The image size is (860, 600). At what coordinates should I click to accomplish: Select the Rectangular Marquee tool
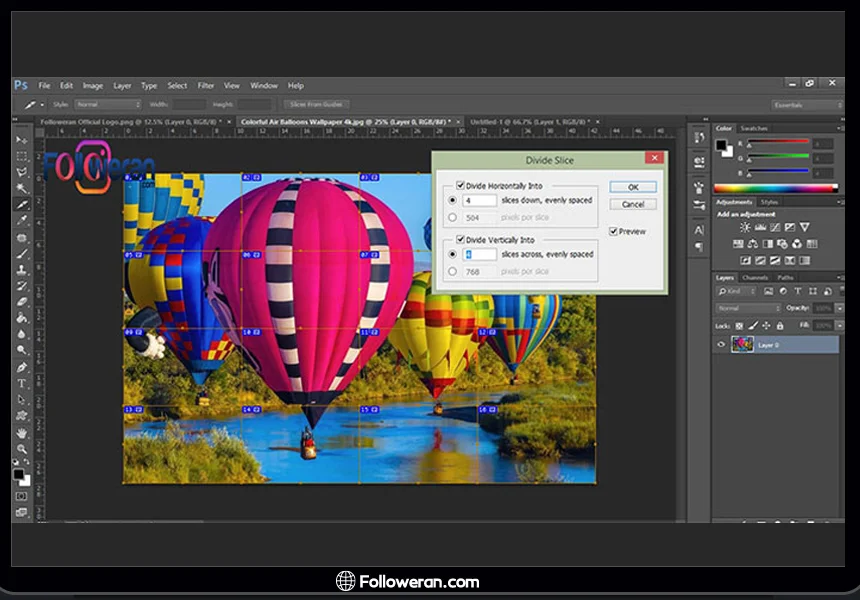tap(22, 156)
